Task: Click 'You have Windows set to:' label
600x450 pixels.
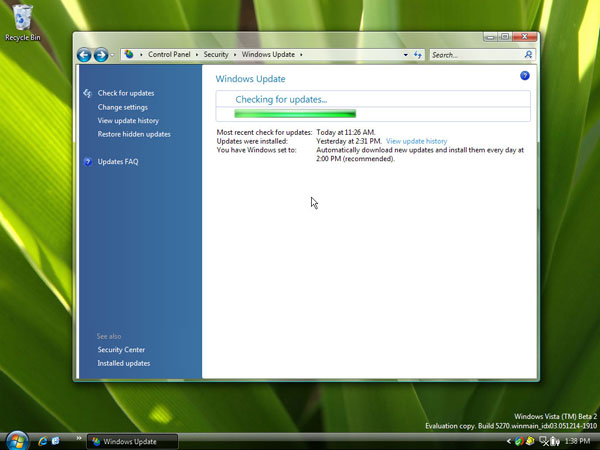Action: [256, 150]
